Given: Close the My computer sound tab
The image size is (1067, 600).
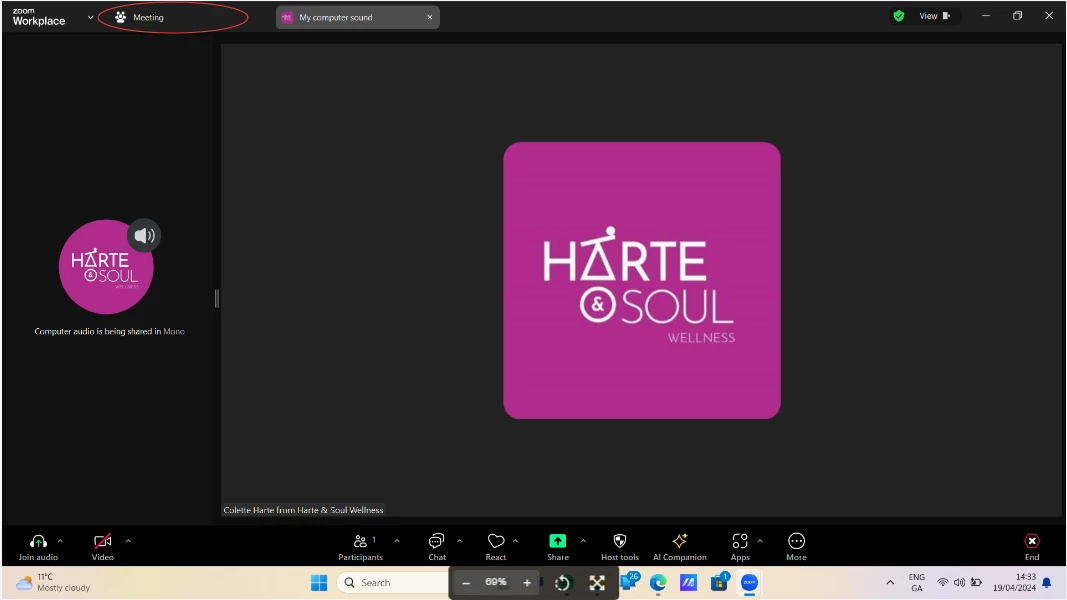Looking at the screenshot, I should coord(430,18).
